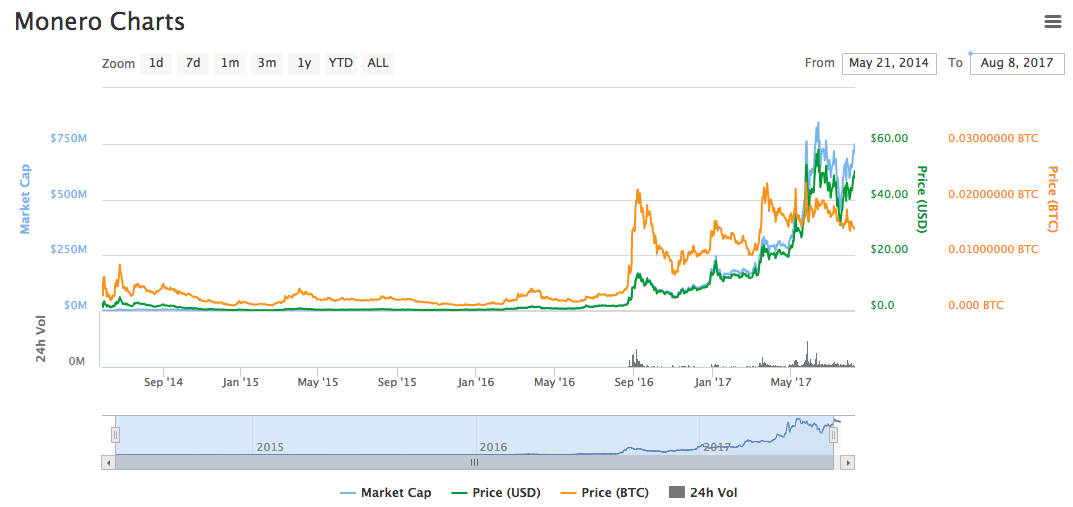Toggle Market Cap series in legend
The height and width of the screenshot is (507, 1073).
[386, 493]
